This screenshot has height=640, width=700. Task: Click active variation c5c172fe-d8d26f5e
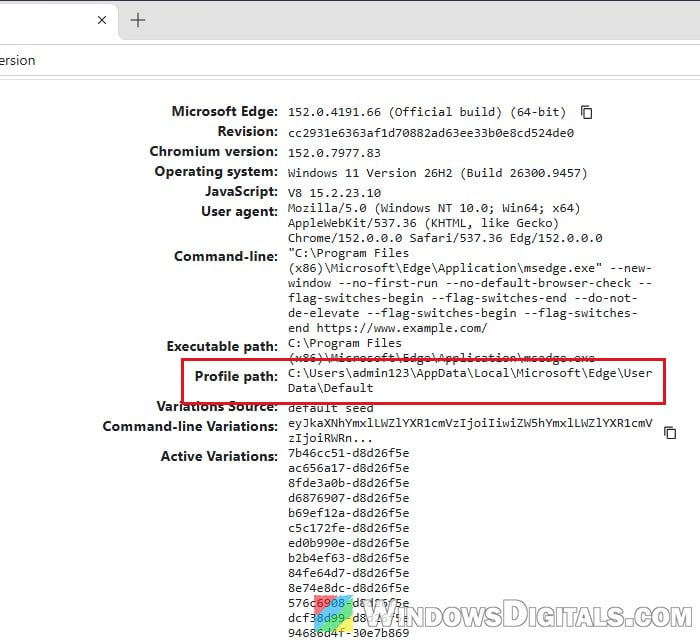tap(349, 528)
